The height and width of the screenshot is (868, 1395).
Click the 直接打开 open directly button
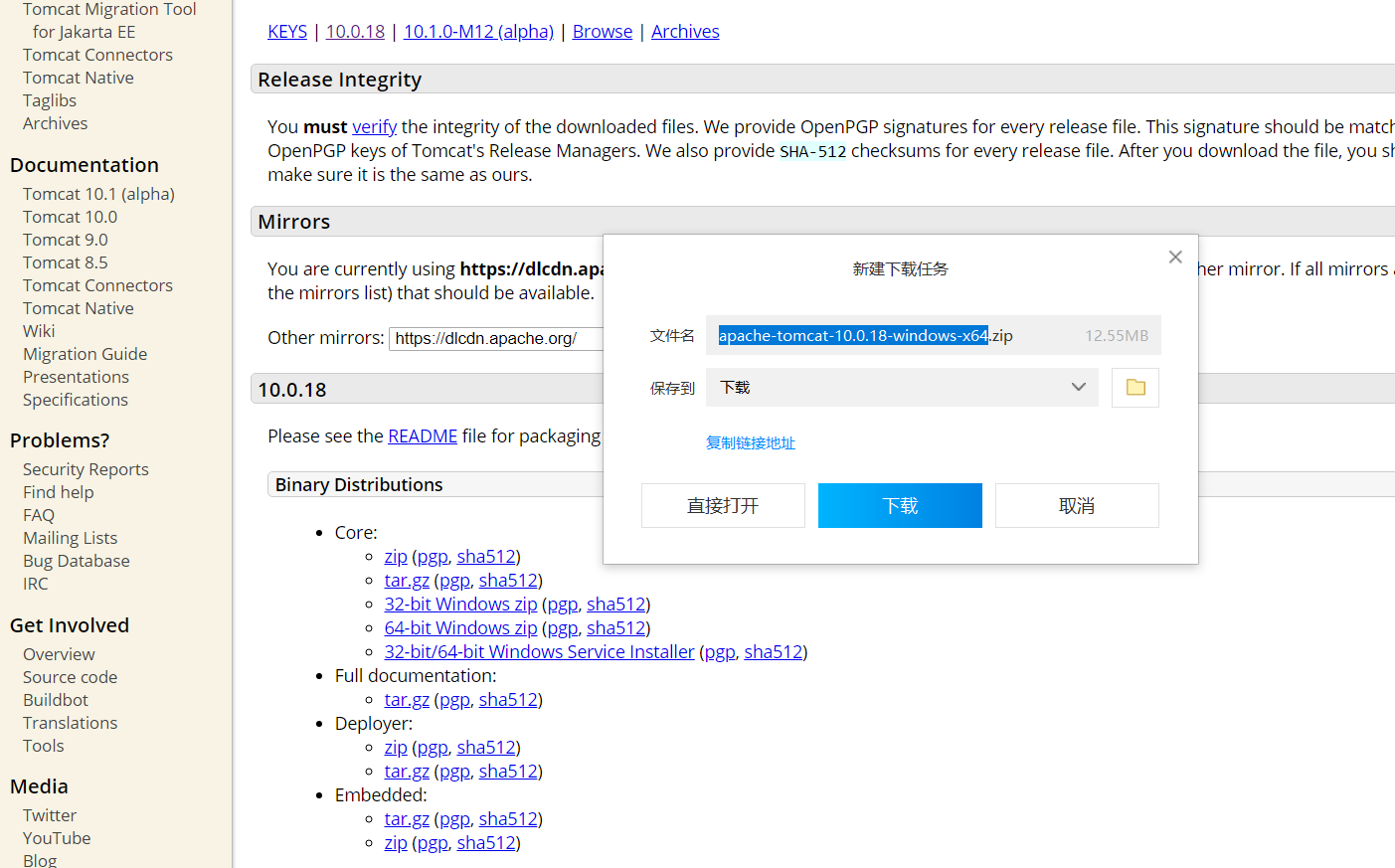723,505
